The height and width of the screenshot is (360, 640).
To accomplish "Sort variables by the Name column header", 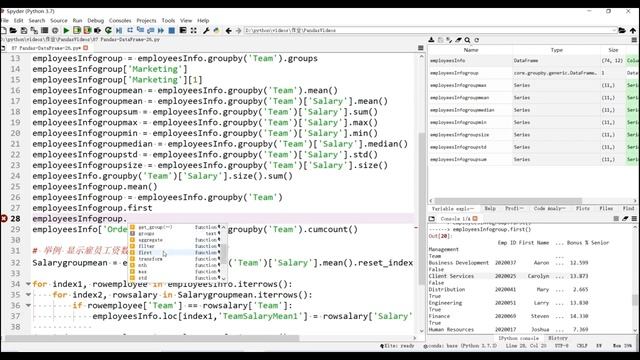I will point(471,50).
